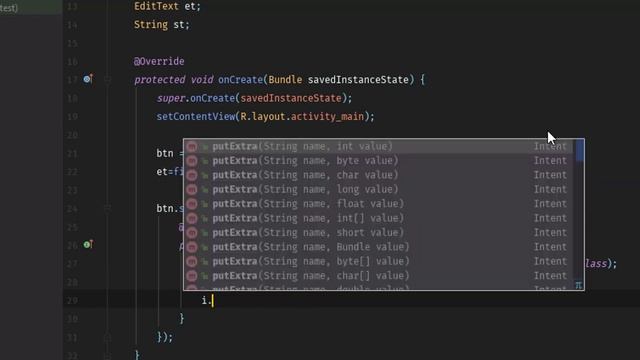Select putExtra(String name, Bundle value) suggestion
Viewport: 640px width, 360px height.
click(378, 247)
